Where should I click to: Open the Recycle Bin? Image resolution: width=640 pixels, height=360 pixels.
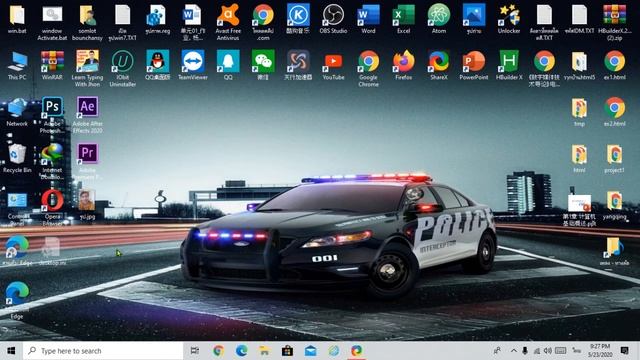17,154
